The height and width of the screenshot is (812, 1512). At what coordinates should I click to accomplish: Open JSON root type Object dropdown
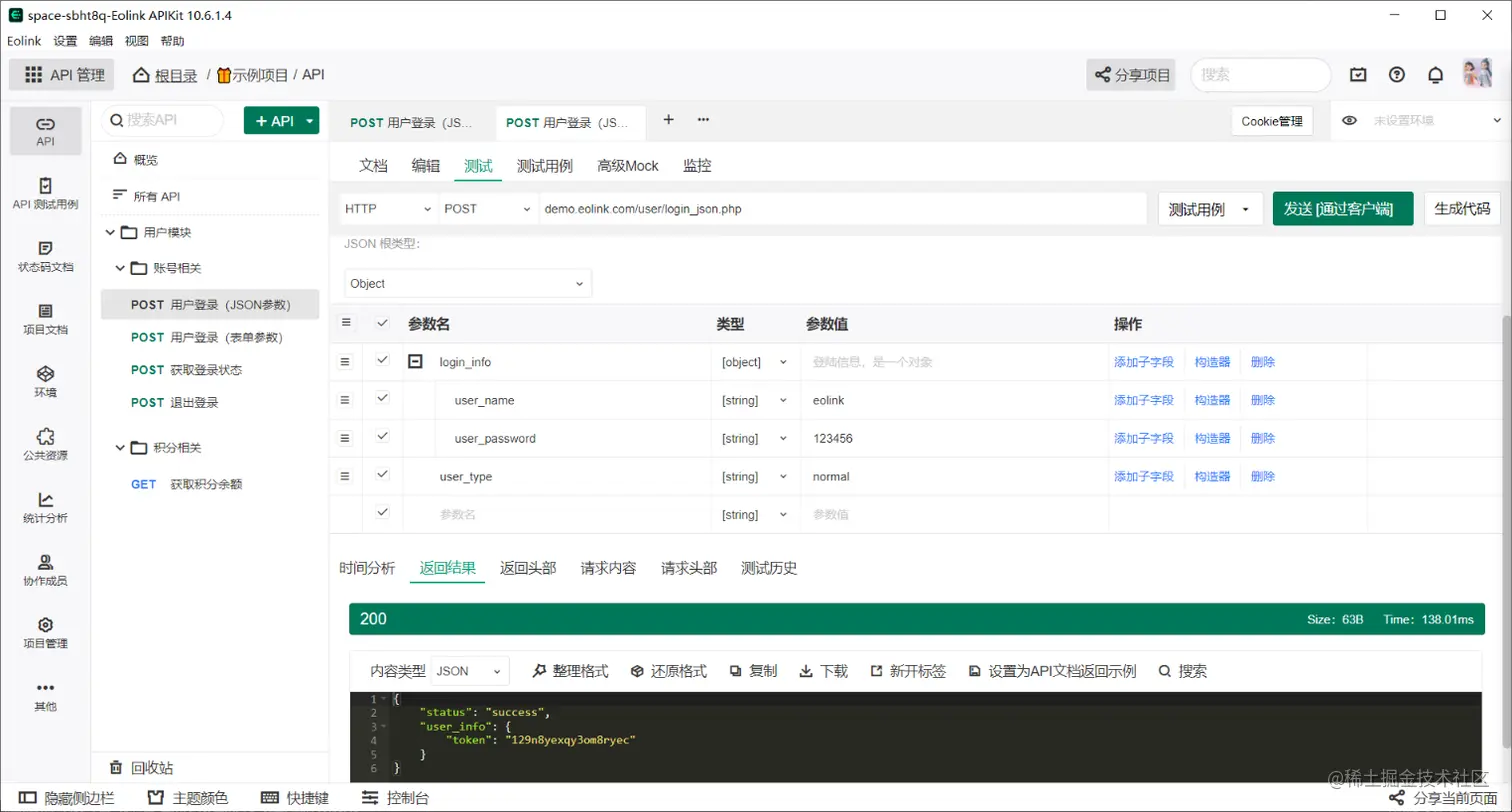click(468, 283)
